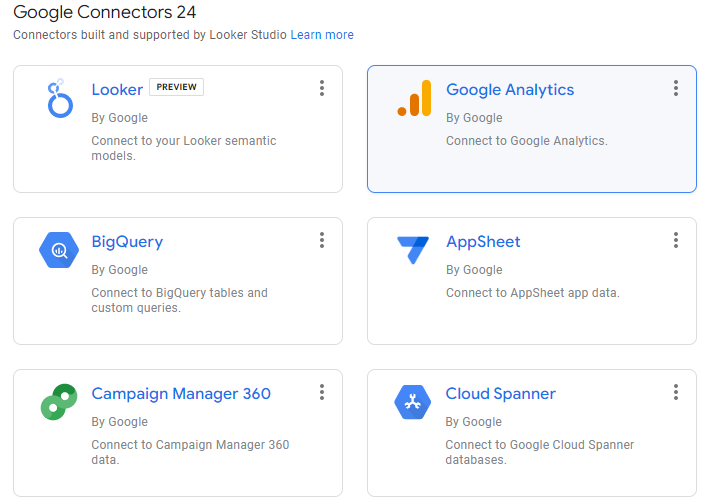Select the Google Analytics connector title
The height and width of the screenshot is (500, 712).
coord(510,89)
